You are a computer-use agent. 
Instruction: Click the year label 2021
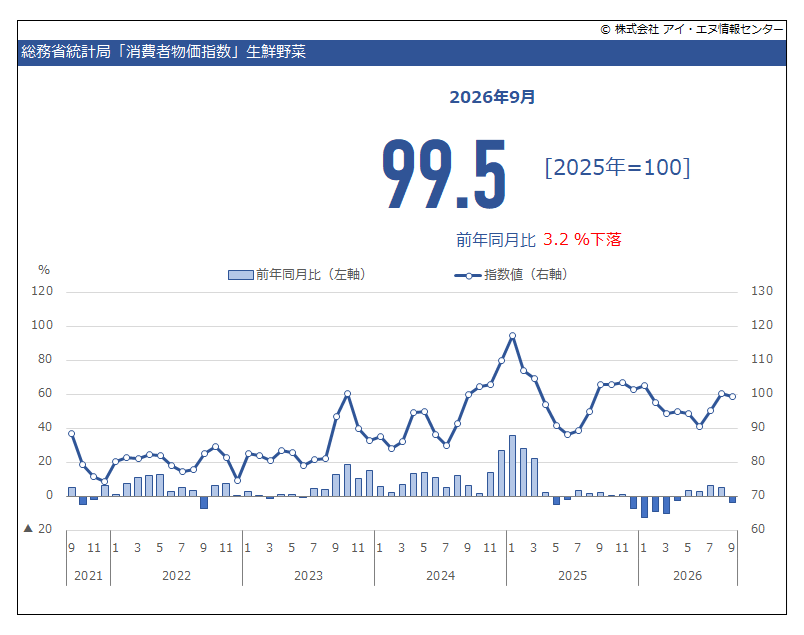coord(88,576)
